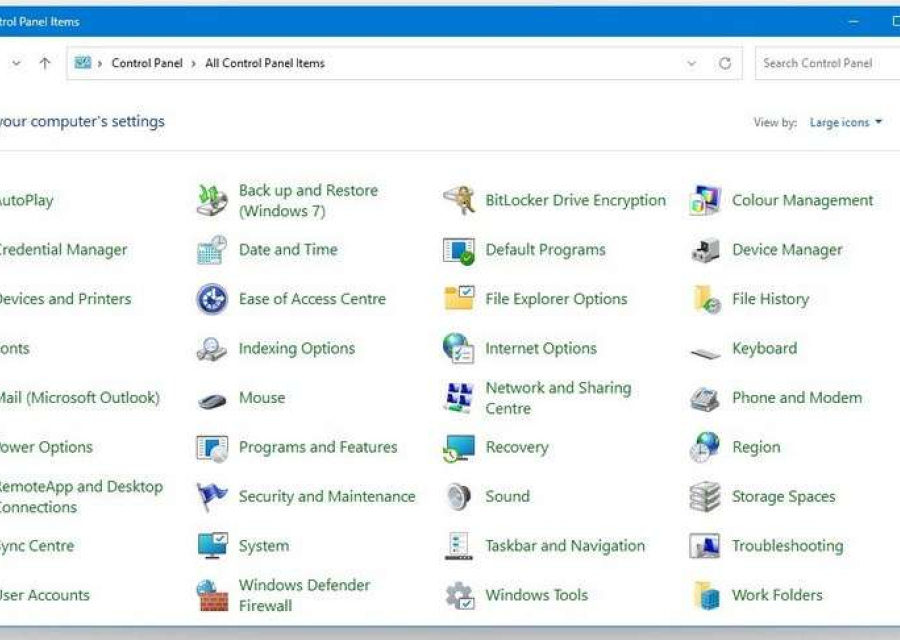Select the Control Panel breadcrumb item
Viewport: 900px width, 640px height.
[x=147, y=63]
